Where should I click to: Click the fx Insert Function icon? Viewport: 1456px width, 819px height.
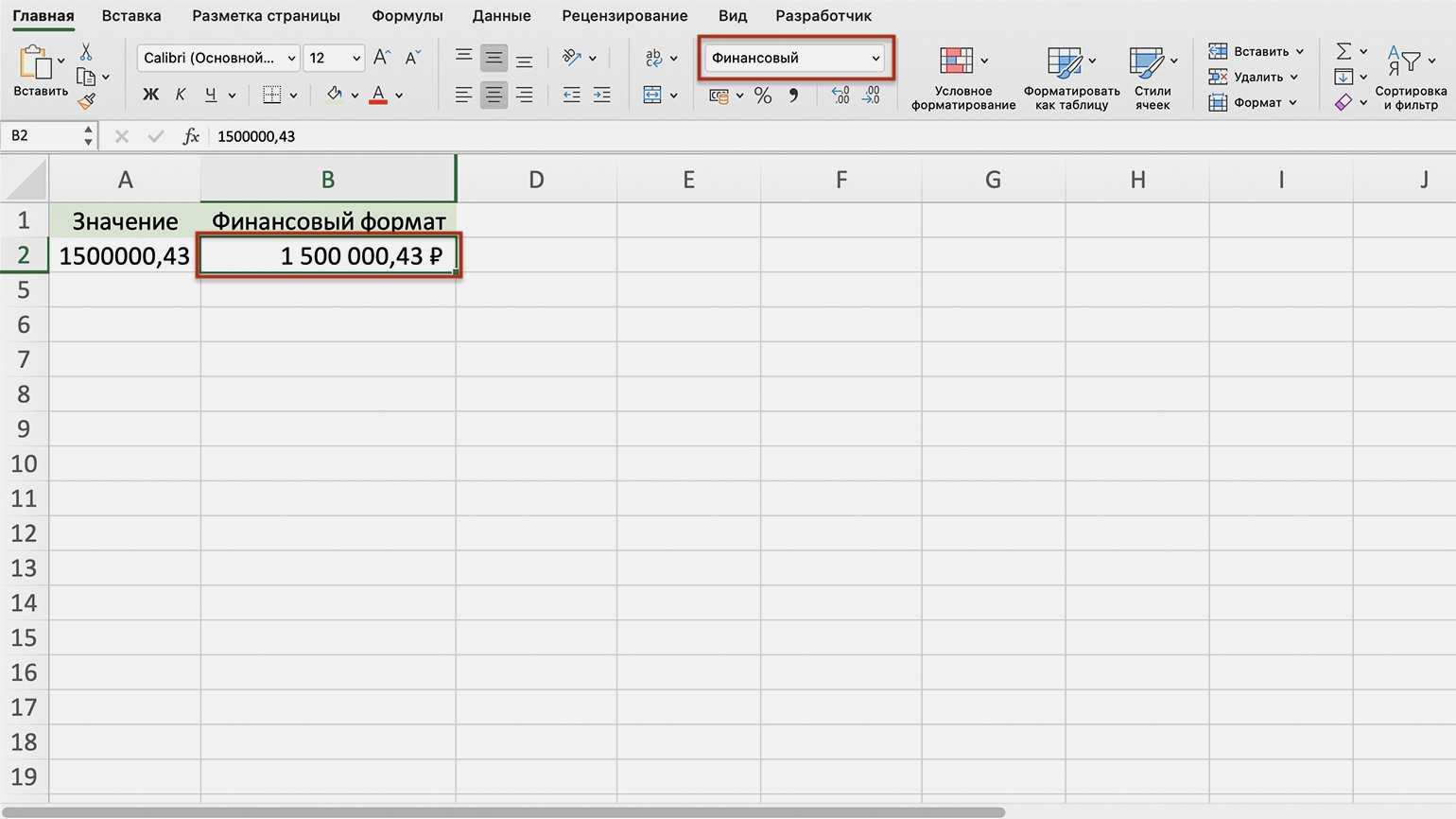(x=191, y=136)
